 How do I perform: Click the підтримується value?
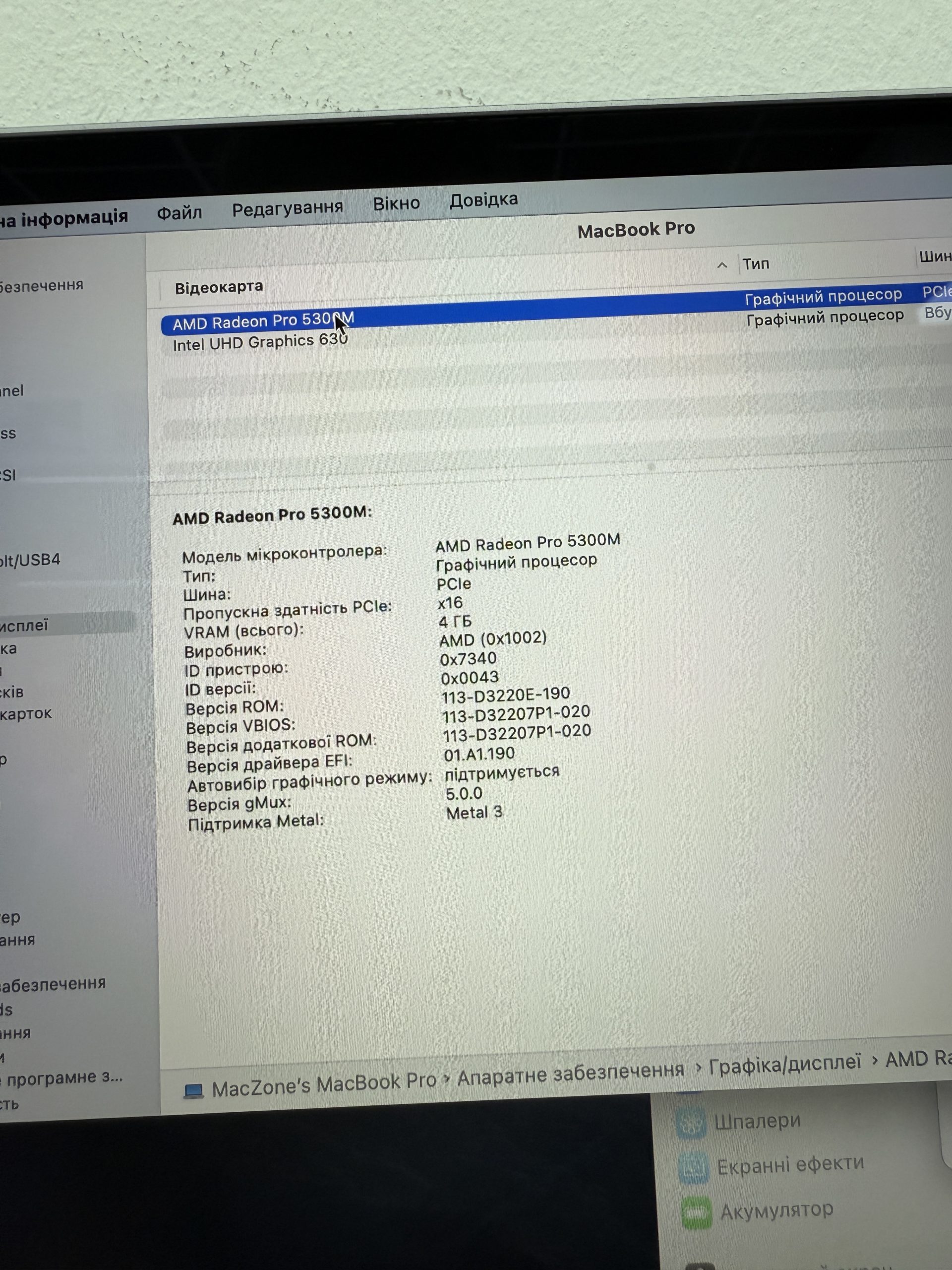tap(502, 773)
